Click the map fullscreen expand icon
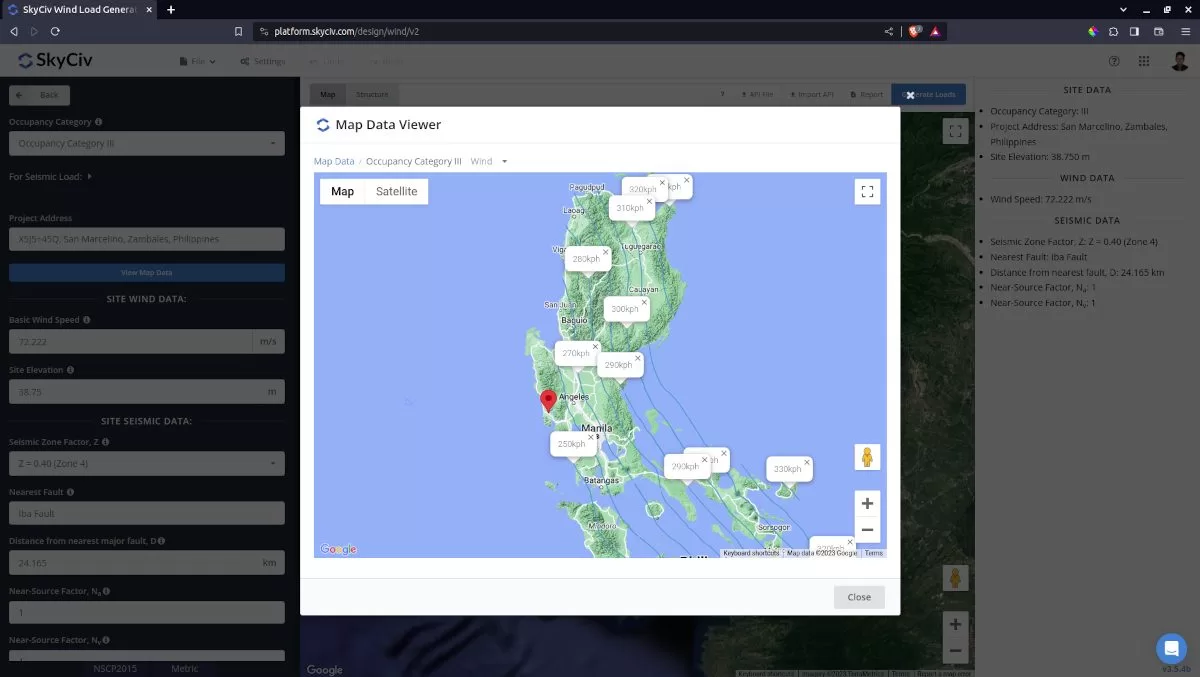The width and height of the screenshot is (1200, 677). click(867, 191)
